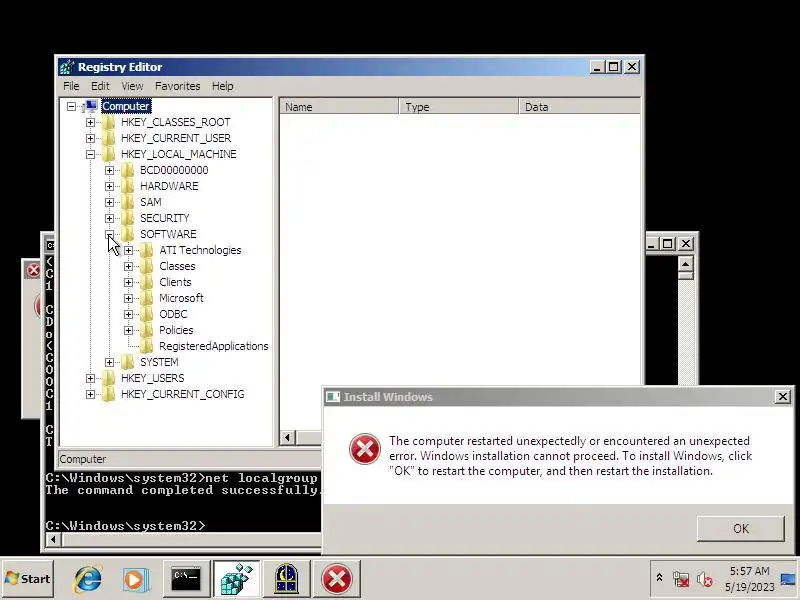Select Registry Editor taskbar button
This screenshot has height=600, width=800.
pyautogui.click(x=237, y=579)
